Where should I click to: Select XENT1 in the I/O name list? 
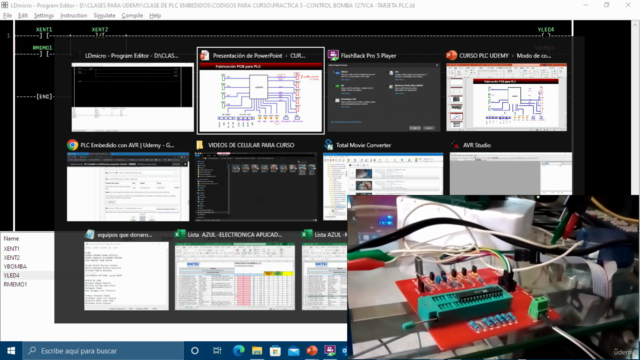click(x=12, y=249)
